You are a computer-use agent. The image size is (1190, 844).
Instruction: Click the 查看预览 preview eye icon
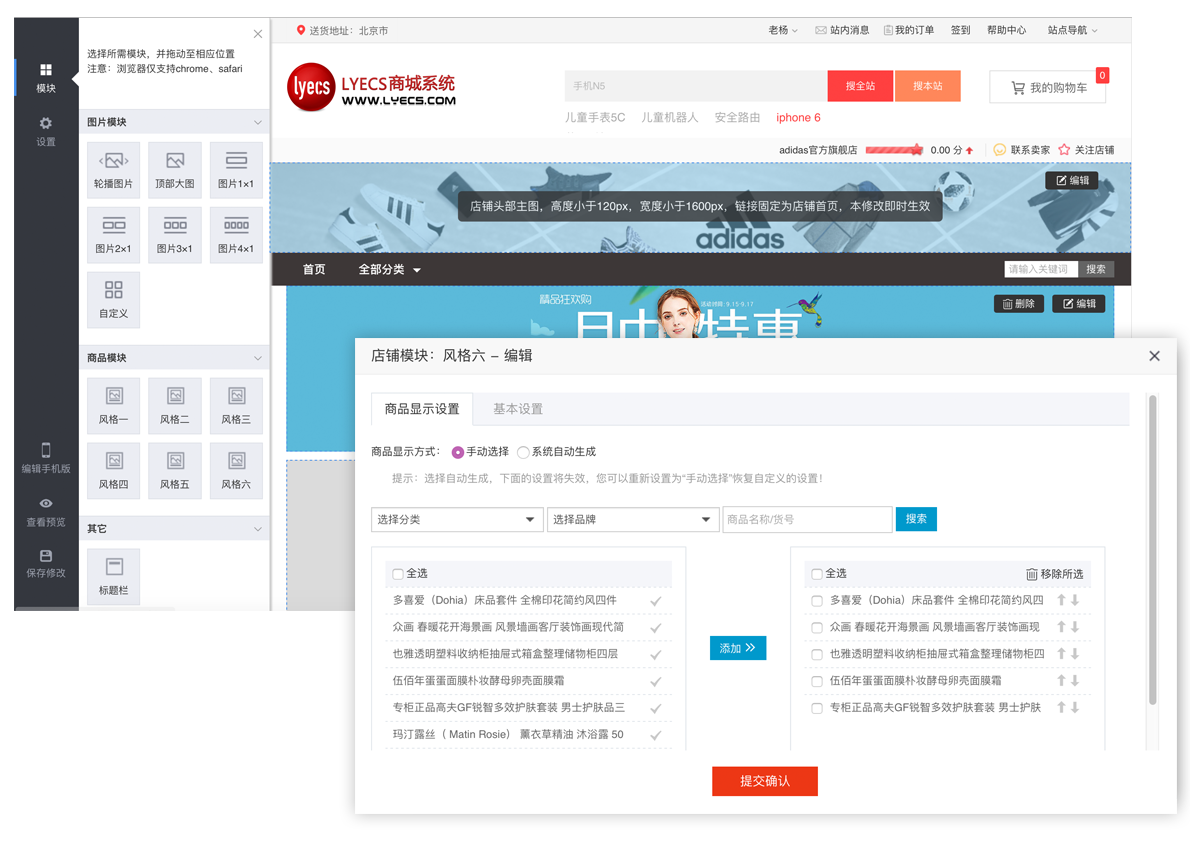tap(46, 512)
